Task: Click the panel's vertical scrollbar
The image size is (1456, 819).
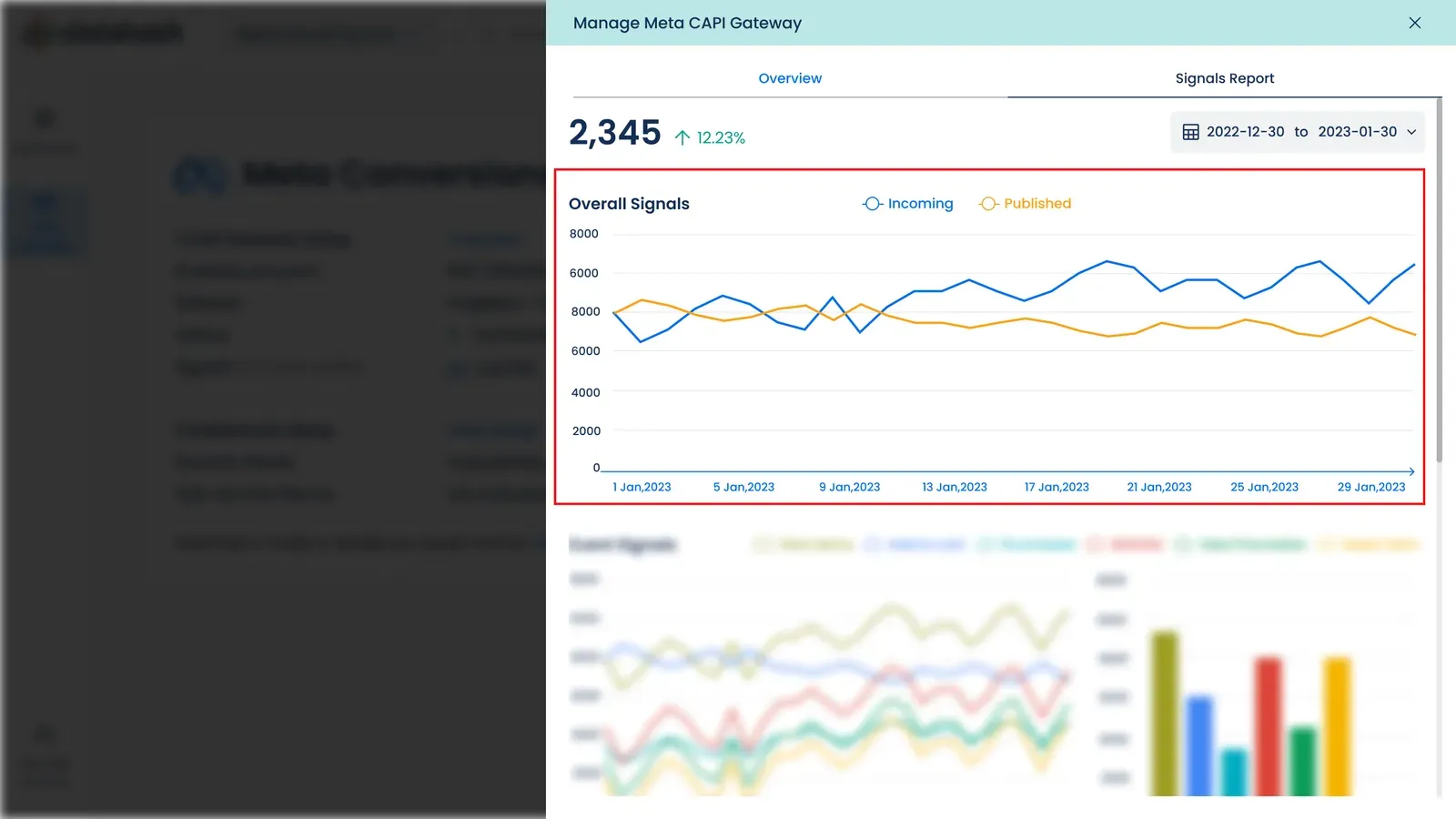Action: pos(1439,280)
